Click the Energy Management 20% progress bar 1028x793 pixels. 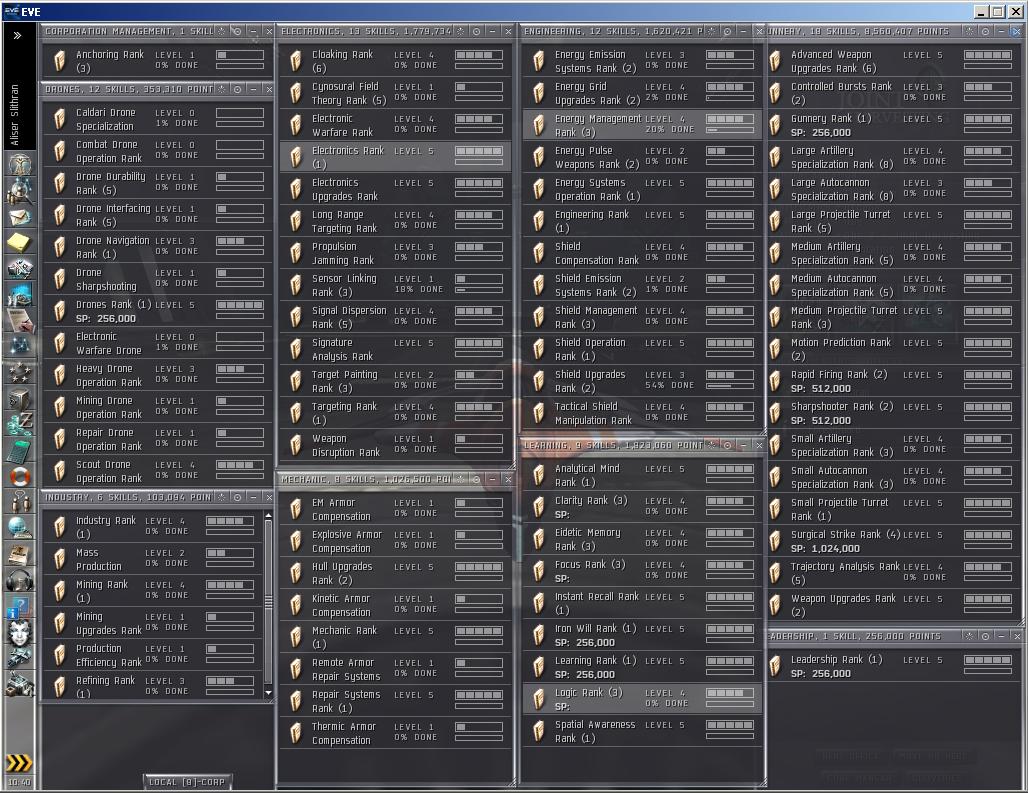point(730,130)
